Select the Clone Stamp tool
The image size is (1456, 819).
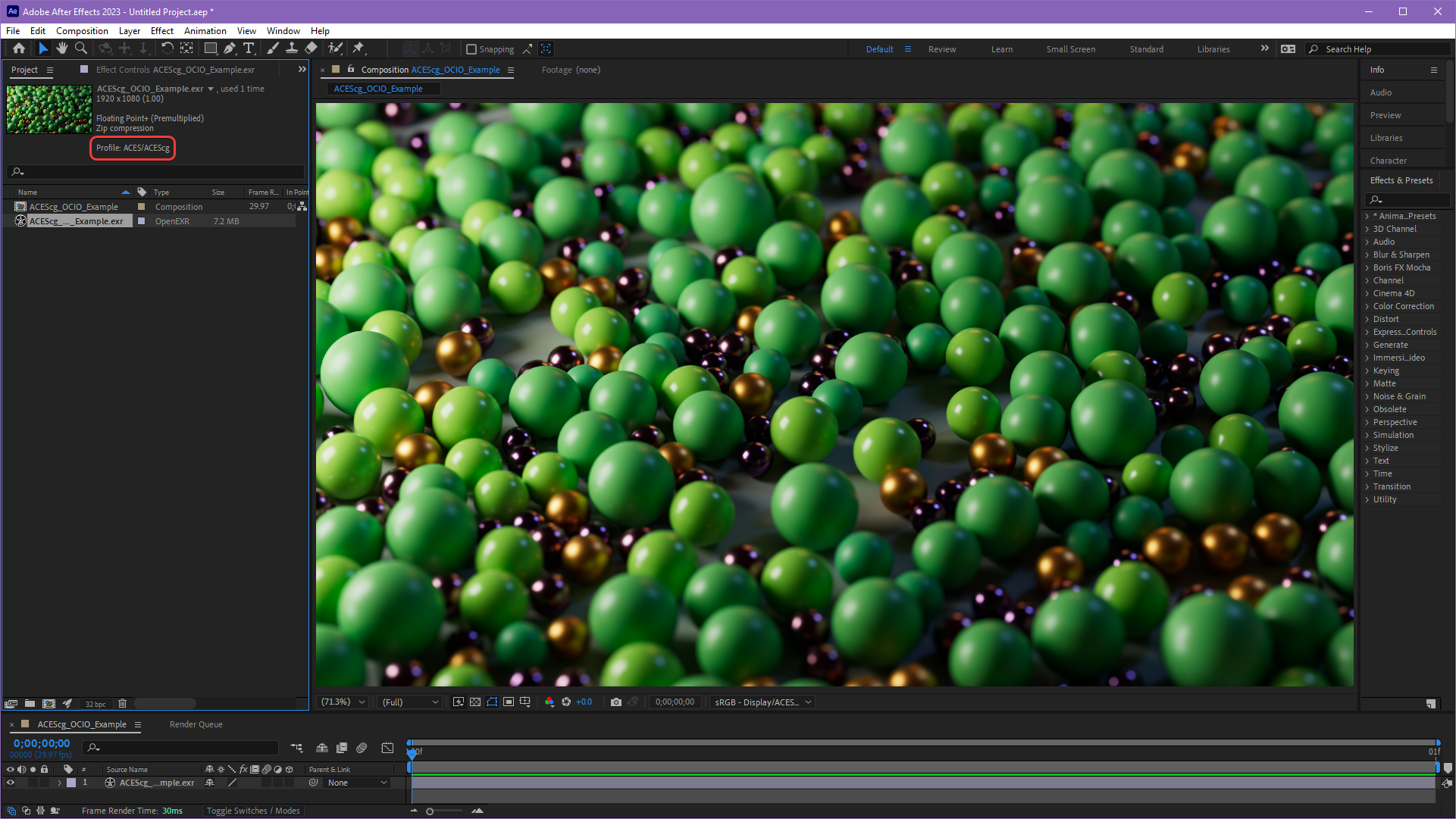tap(292, 48)
